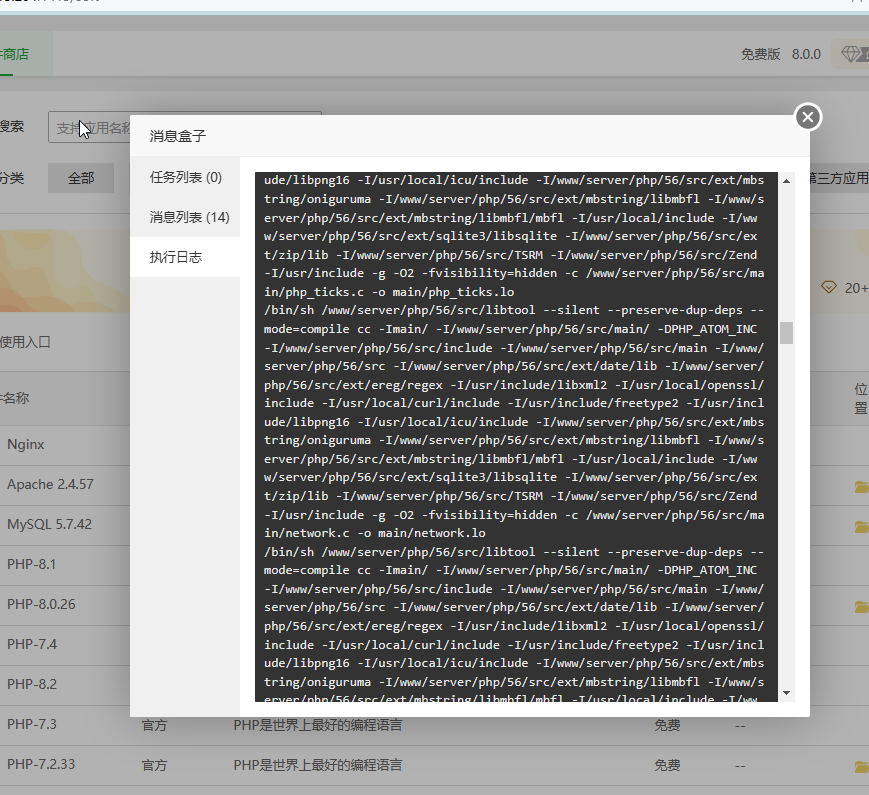Click the 第三方应用 category on the right

pos(839,178)
